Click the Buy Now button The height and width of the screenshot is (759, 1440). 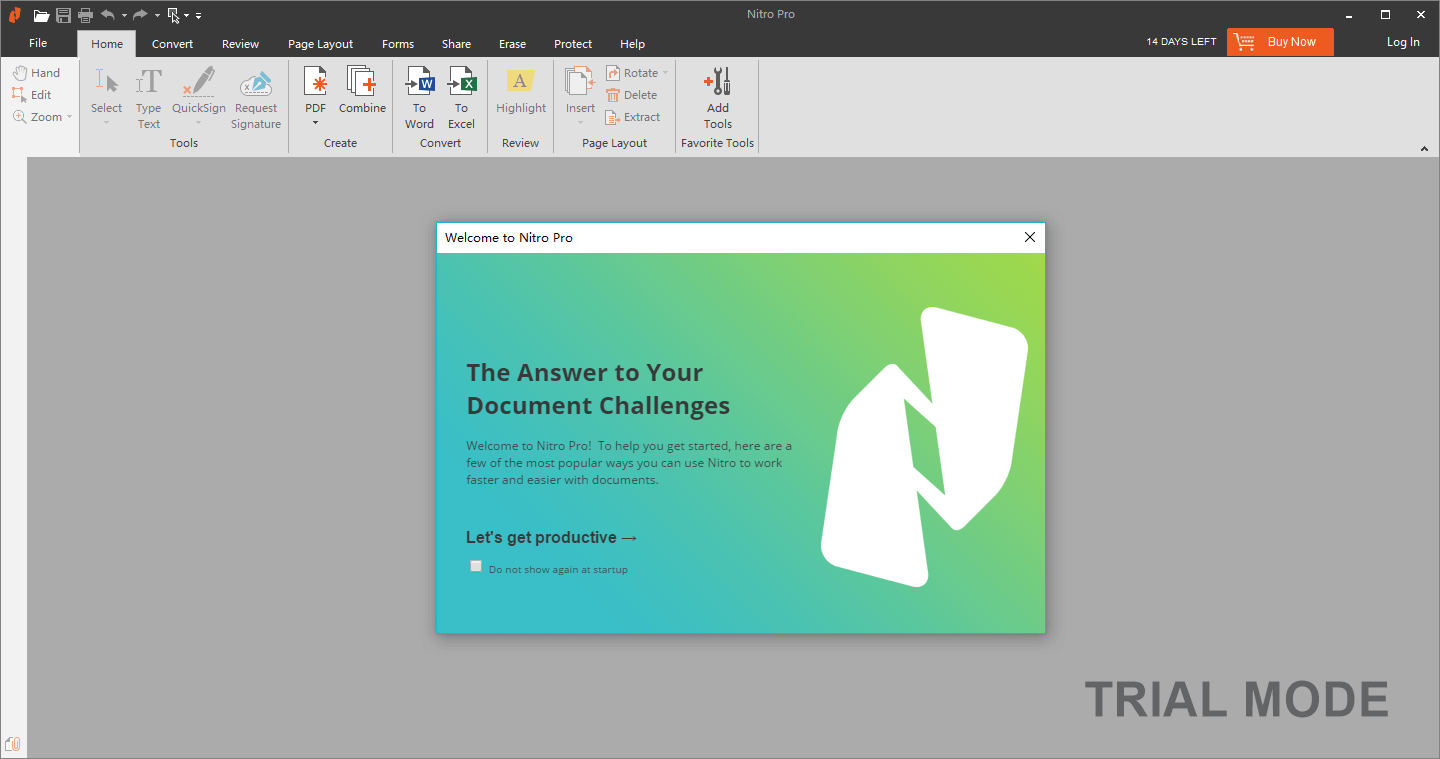pyautogui.click(x=1280, y=42)
